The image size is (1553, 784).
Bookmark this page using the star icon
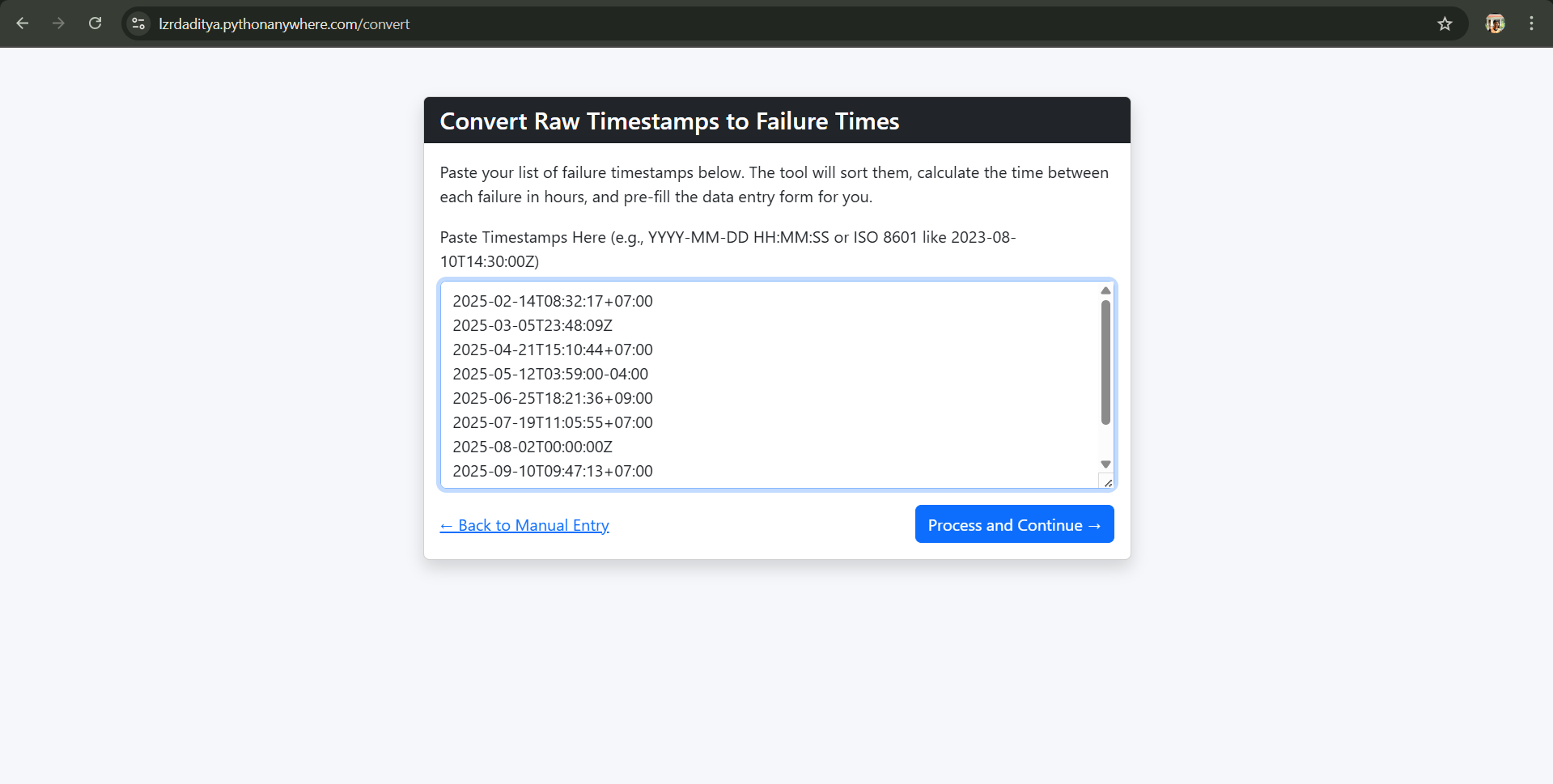(x=1445, y=23)
